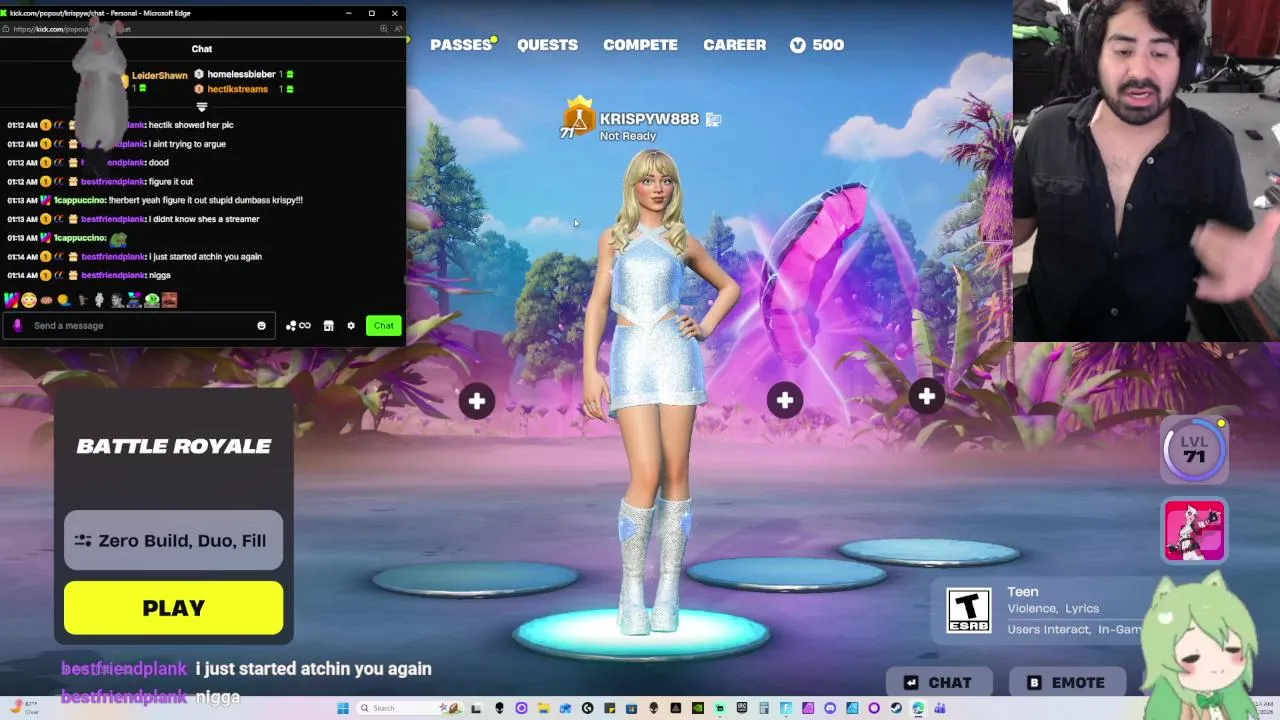Open the CAREER tab
This screenshot has width=1280, height=720.
pyautogui.click(x=734, y=45)
